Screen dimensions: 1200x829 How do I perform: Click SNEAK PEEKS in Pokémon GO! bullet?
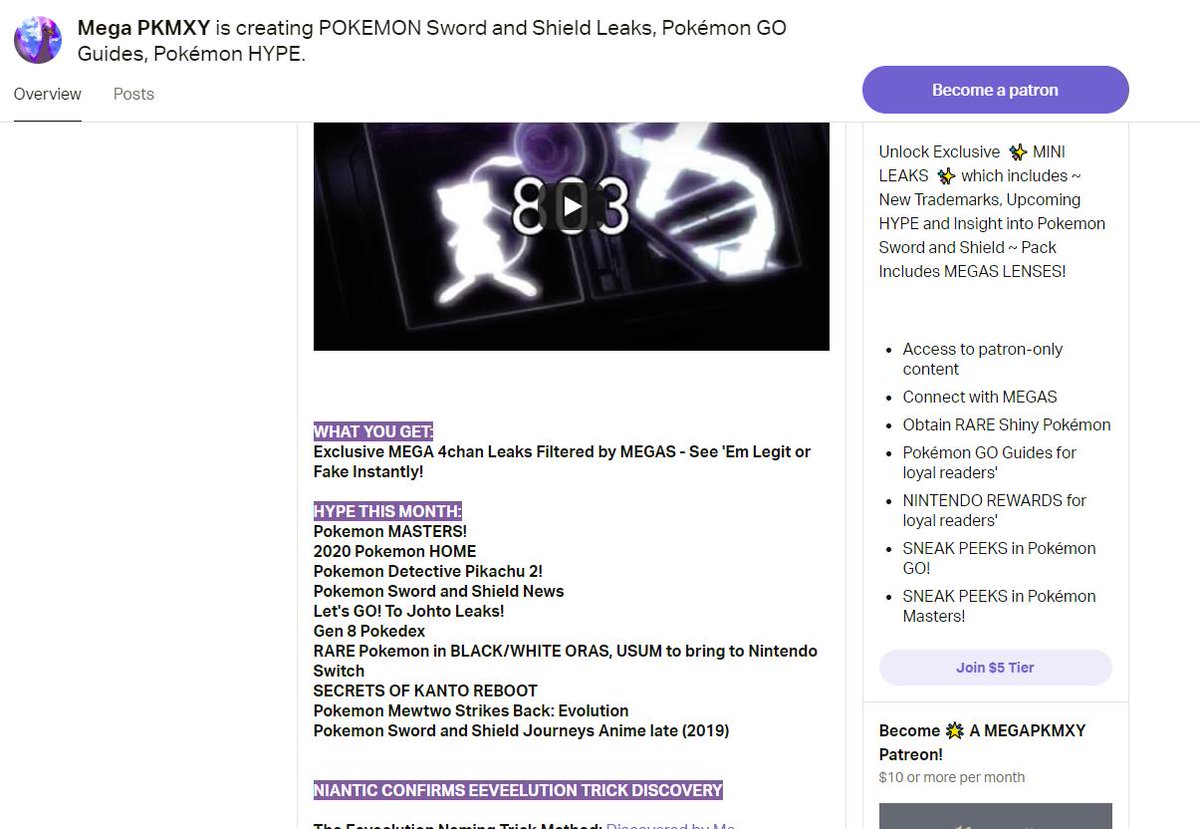999,558
